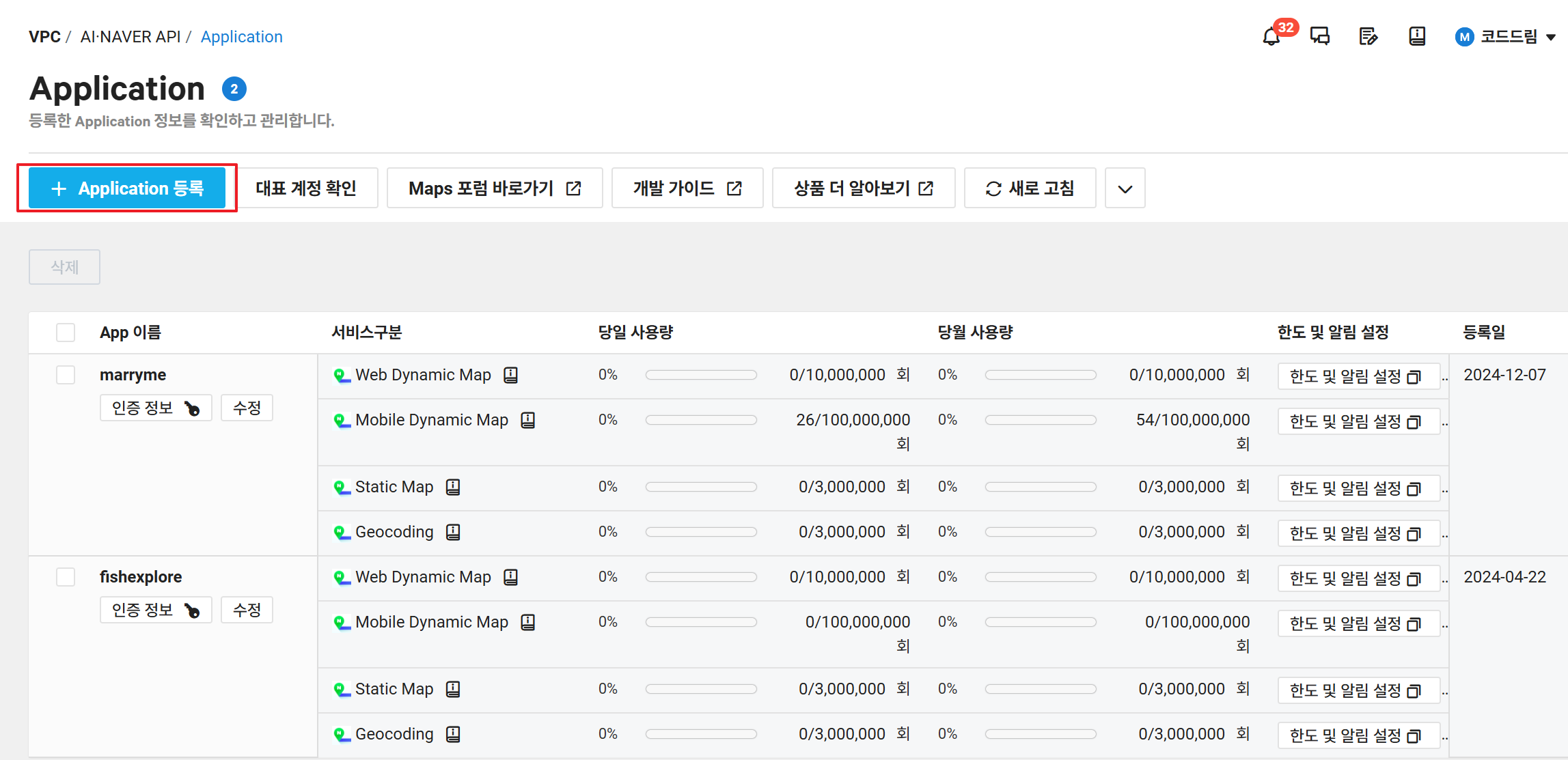Check the marryme application checkbox

pos(66,375)
